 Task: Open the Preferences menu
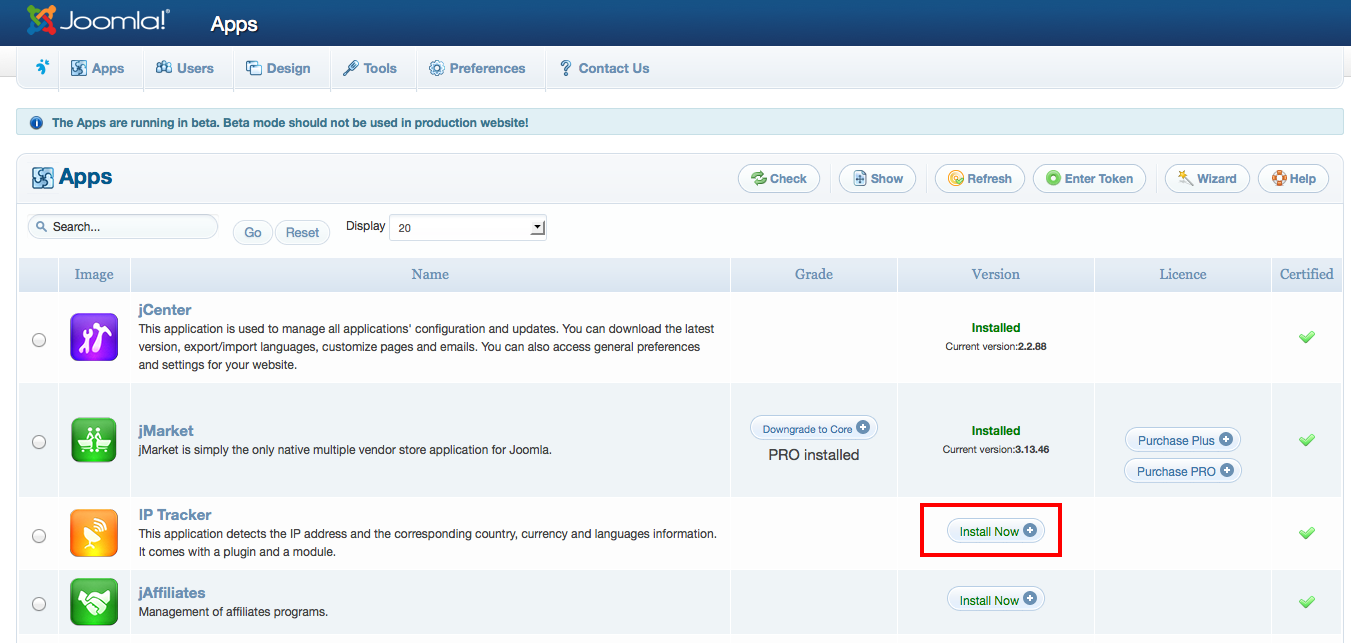477,68
